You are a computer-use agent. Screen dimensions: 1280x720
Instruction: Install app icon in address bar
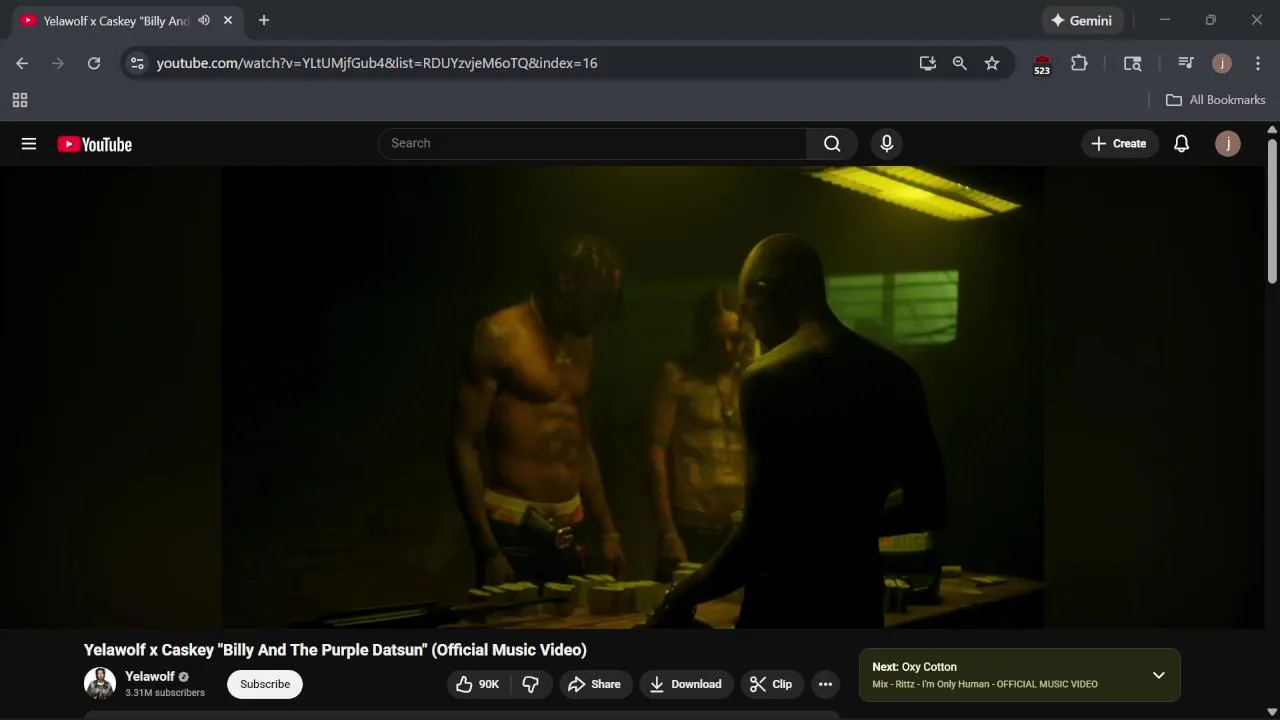928,63
